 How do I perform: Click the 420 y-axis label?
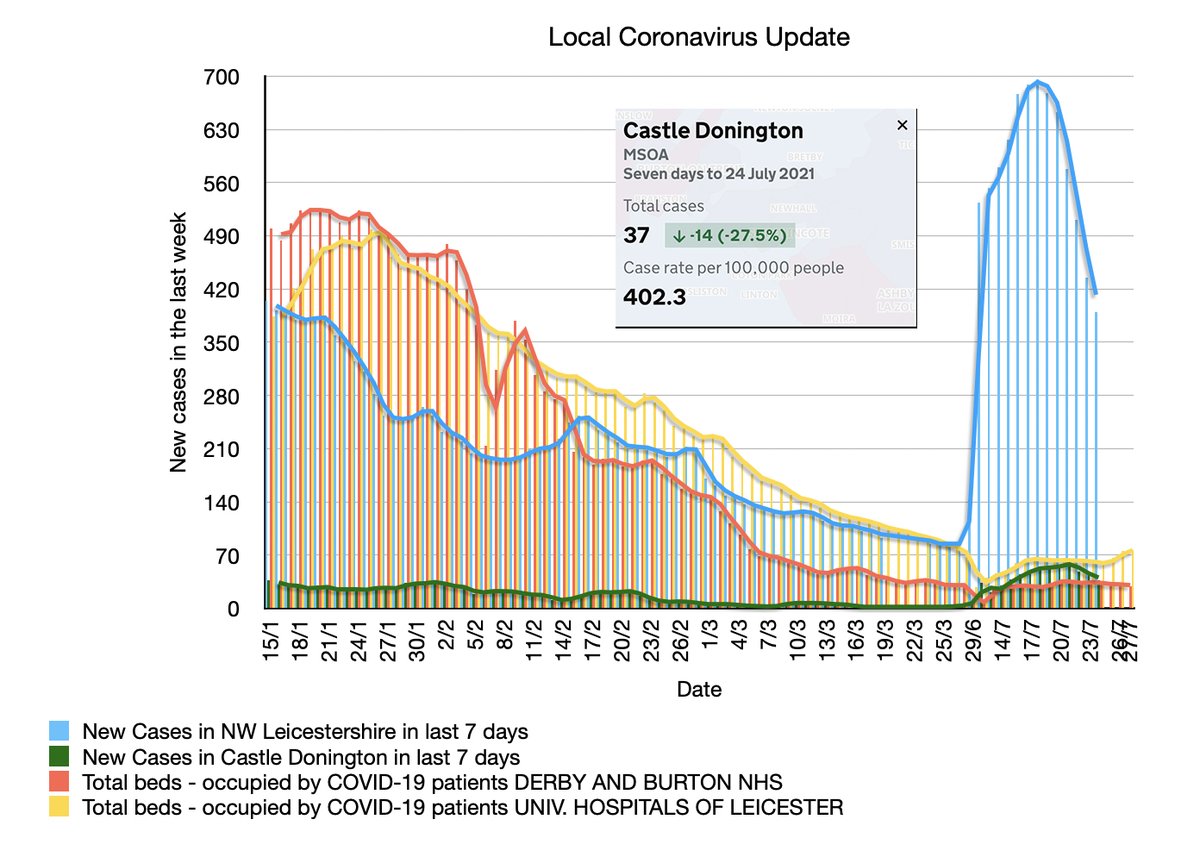tap(223, 290)
